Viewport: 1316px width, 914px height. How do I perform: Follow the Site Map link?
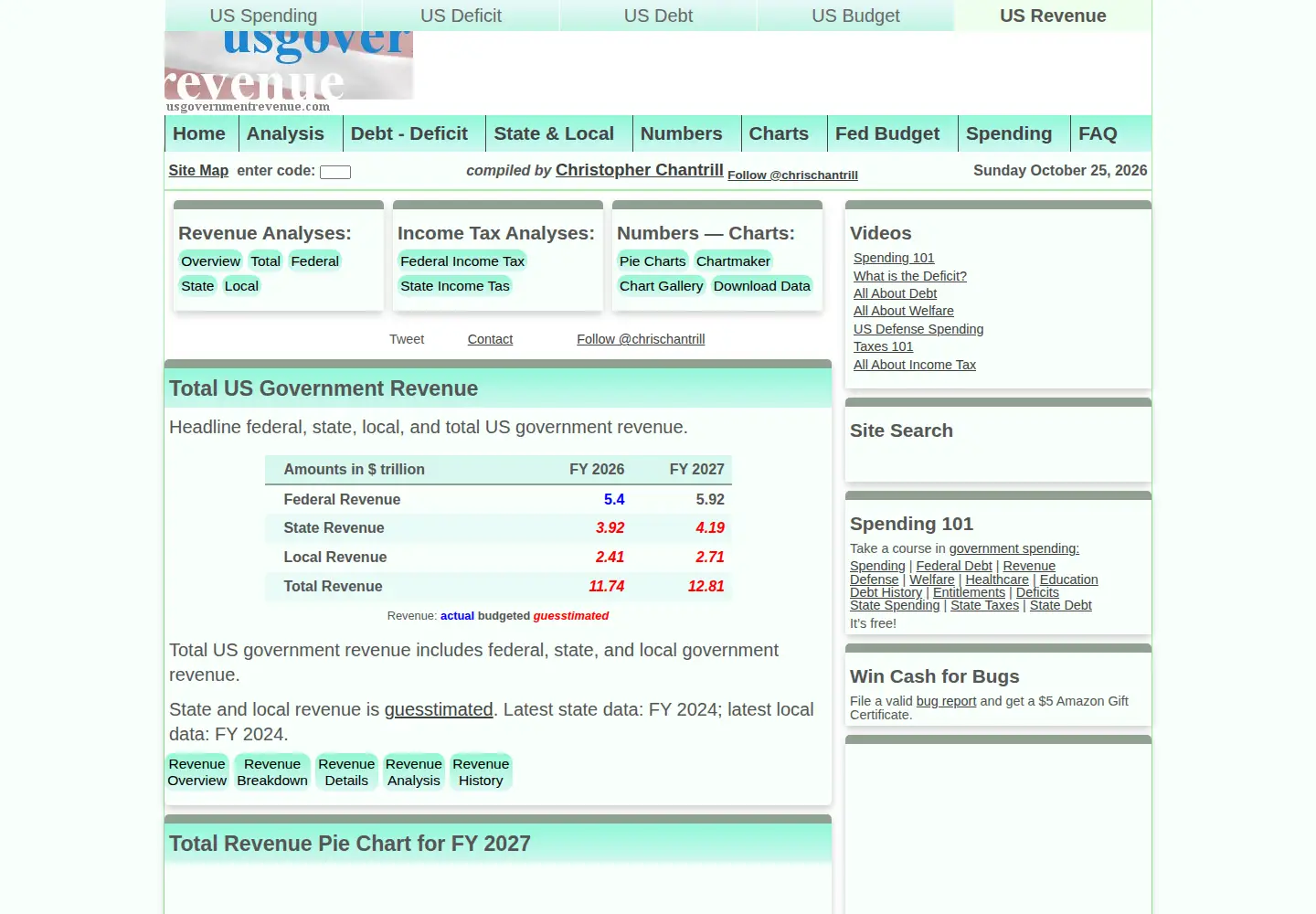(198, 170)
